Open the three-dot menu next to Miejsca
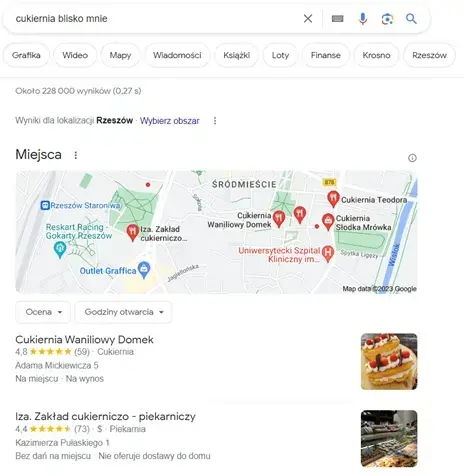 76,155
